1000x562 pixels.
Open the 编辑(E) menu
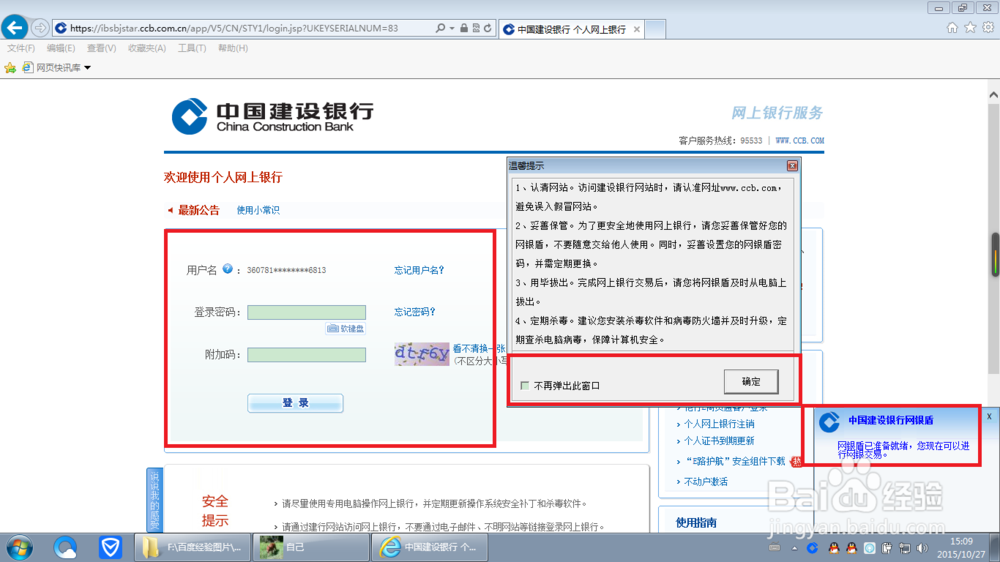click(61, 48)
